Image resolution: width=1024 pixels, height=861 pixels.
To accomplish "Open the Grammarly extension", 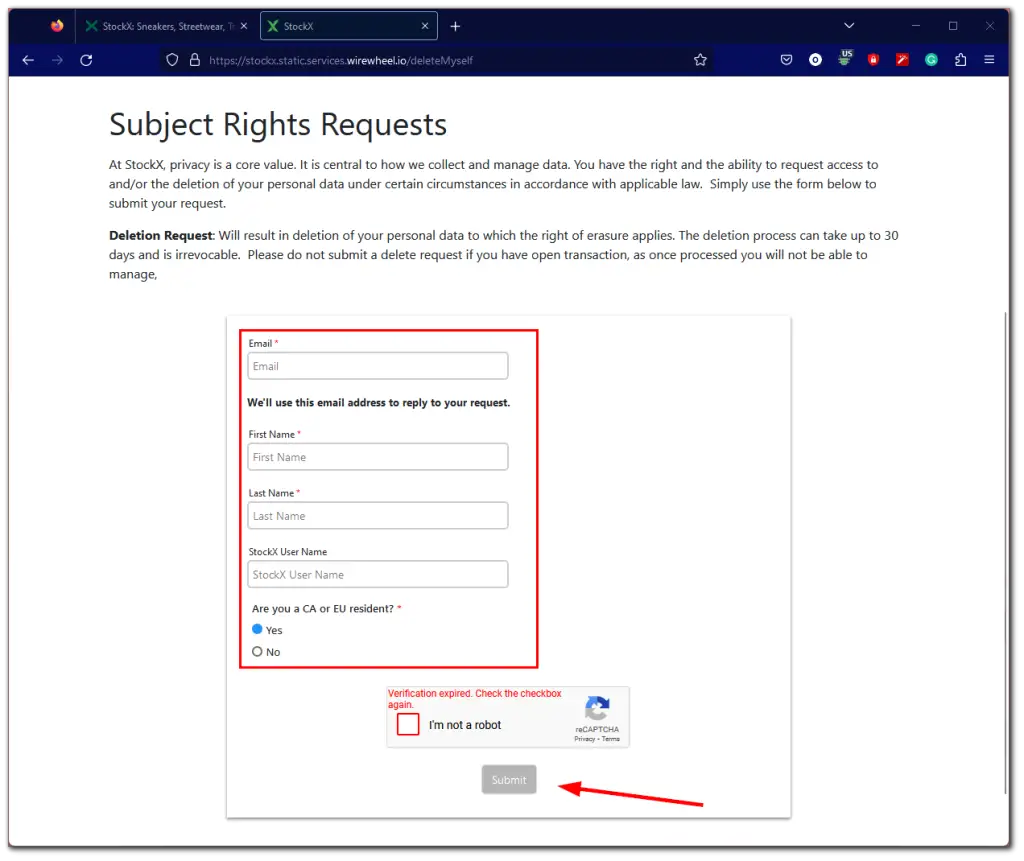I will pos(931,60).
